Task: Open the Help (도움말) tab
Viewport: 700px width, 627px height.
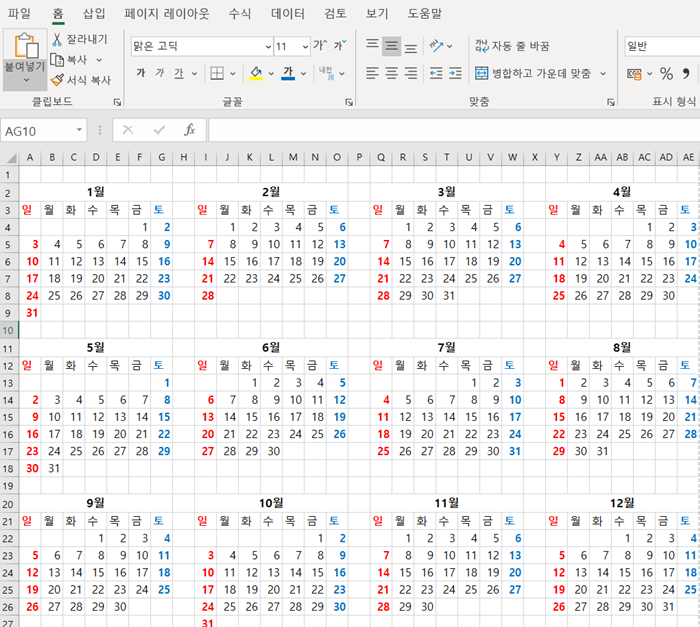Action: (425, 13)
